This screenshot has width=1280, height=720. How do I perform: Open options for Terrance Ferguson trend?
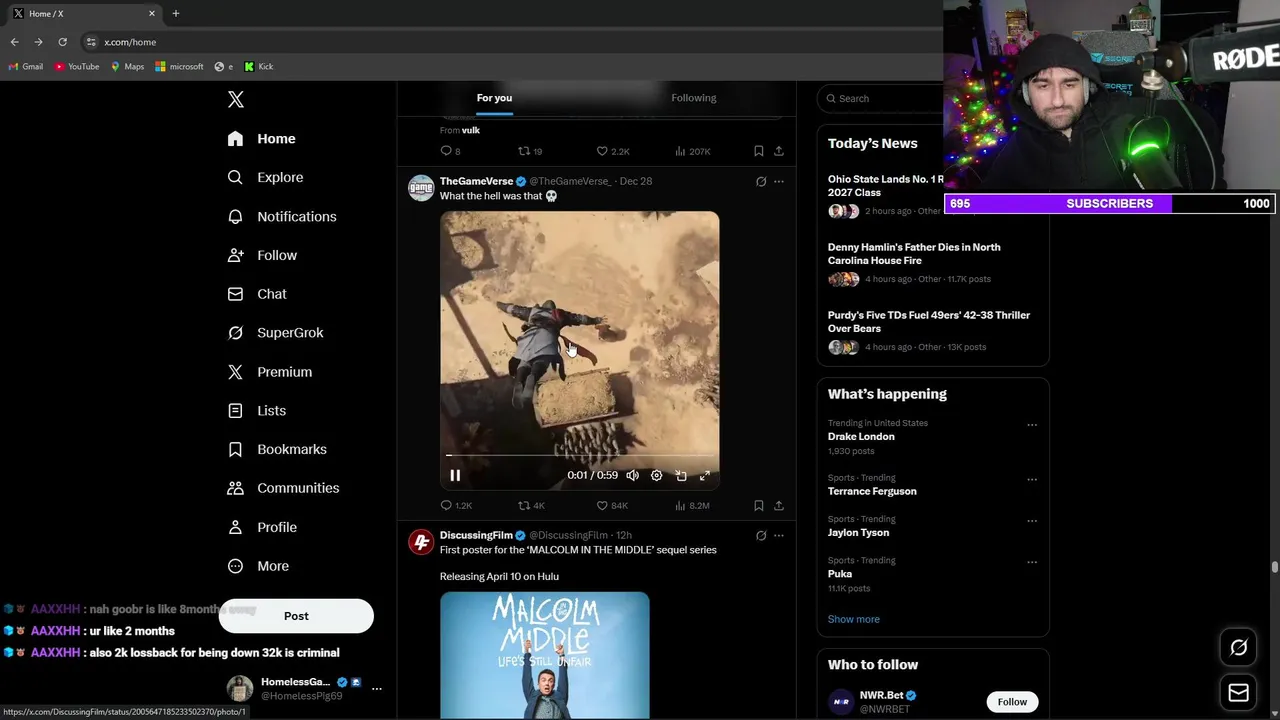pos(1032,480)
